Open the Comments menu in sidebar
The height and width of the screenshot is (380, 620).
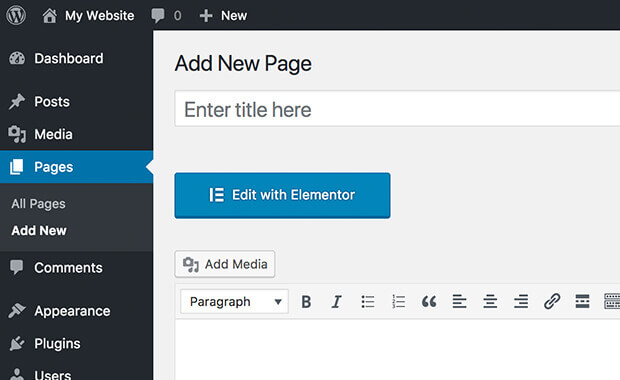pos(76,268)
